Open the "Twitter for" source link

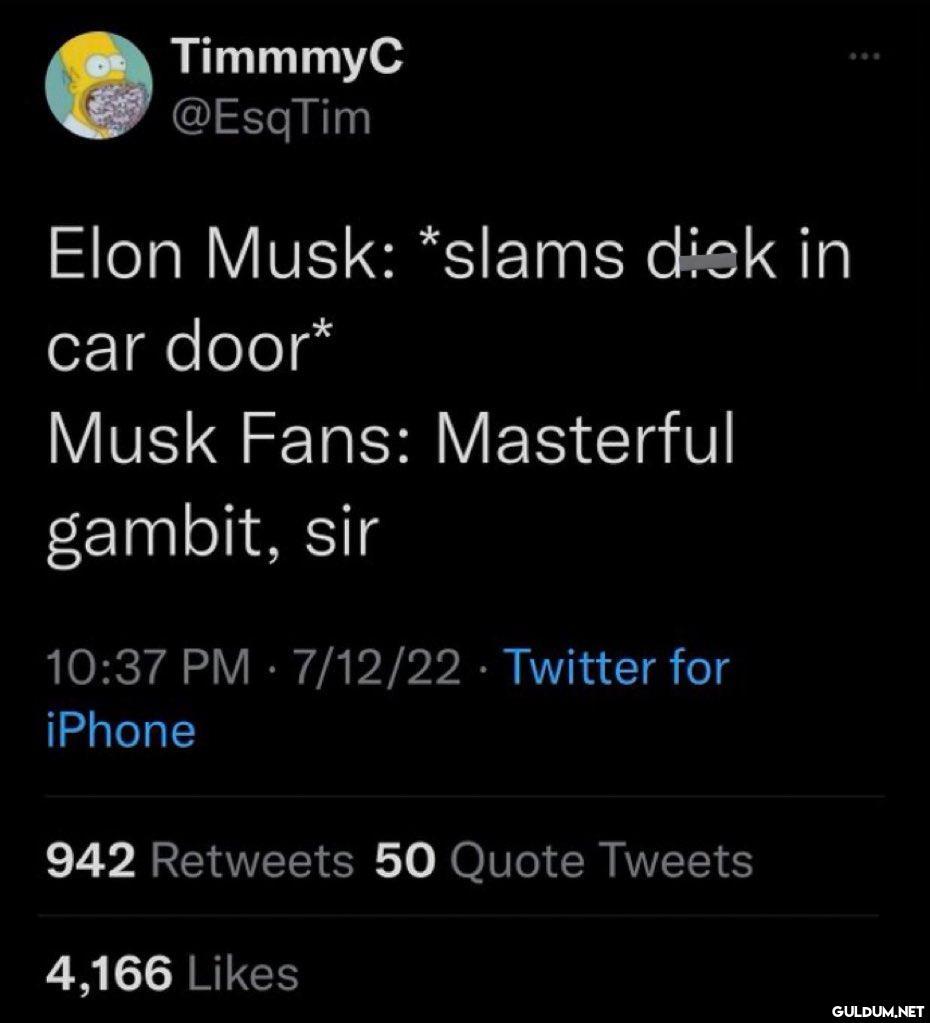617,667
